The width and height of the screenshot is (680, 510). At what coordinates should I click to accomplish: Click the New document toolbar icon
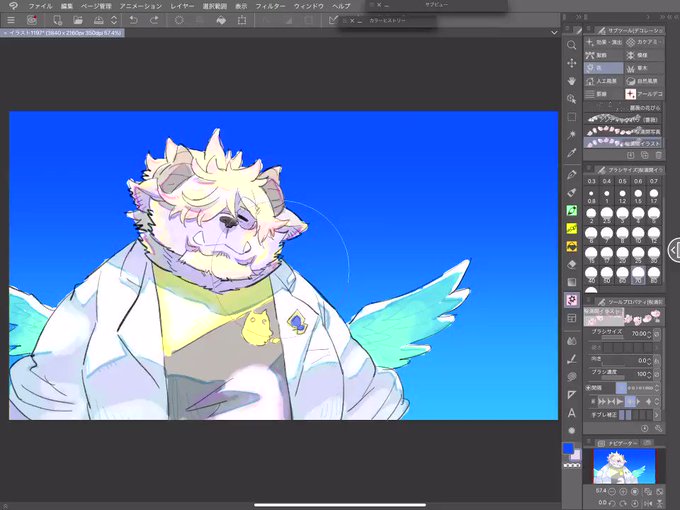[57, 20]
